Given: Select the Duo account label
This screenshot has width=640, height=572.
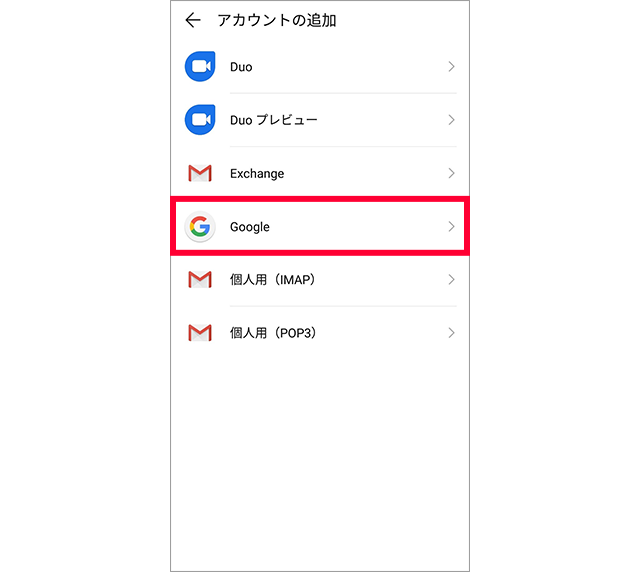Looking at the screenshot, I should [241, 67].
